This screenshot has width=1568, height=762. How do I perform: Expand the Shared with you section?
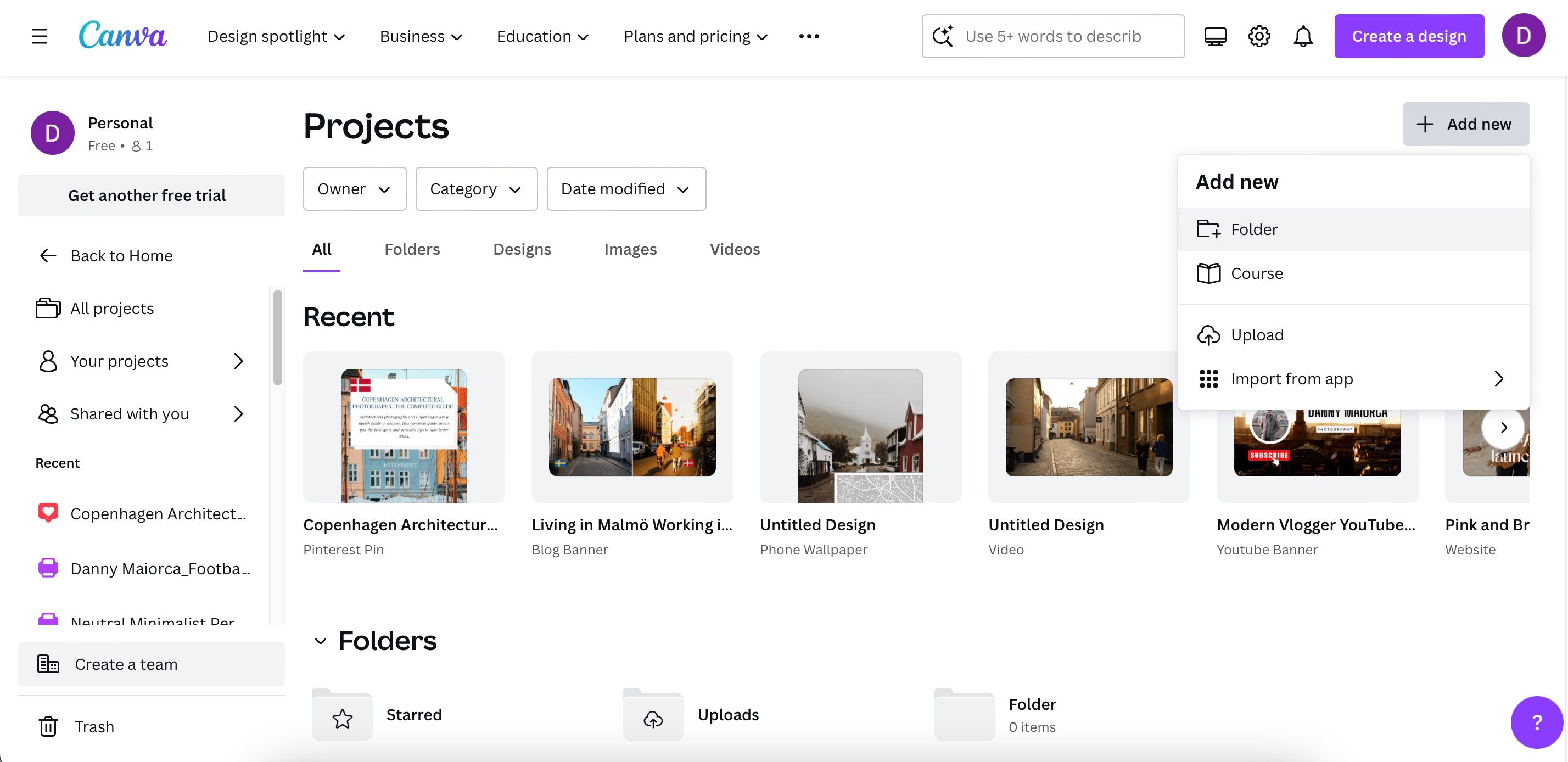[x=129, y=414]
